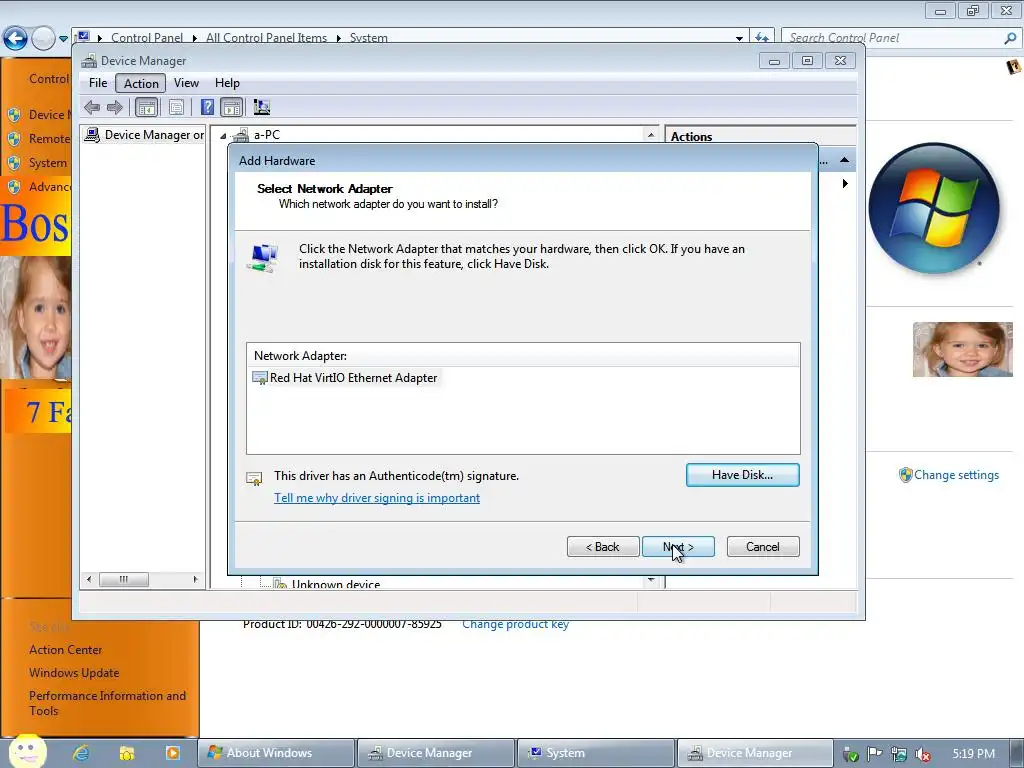The image size is (1024, 768).
Task: Click the muted volume tray icon
Action: click(x=923, y=754)
